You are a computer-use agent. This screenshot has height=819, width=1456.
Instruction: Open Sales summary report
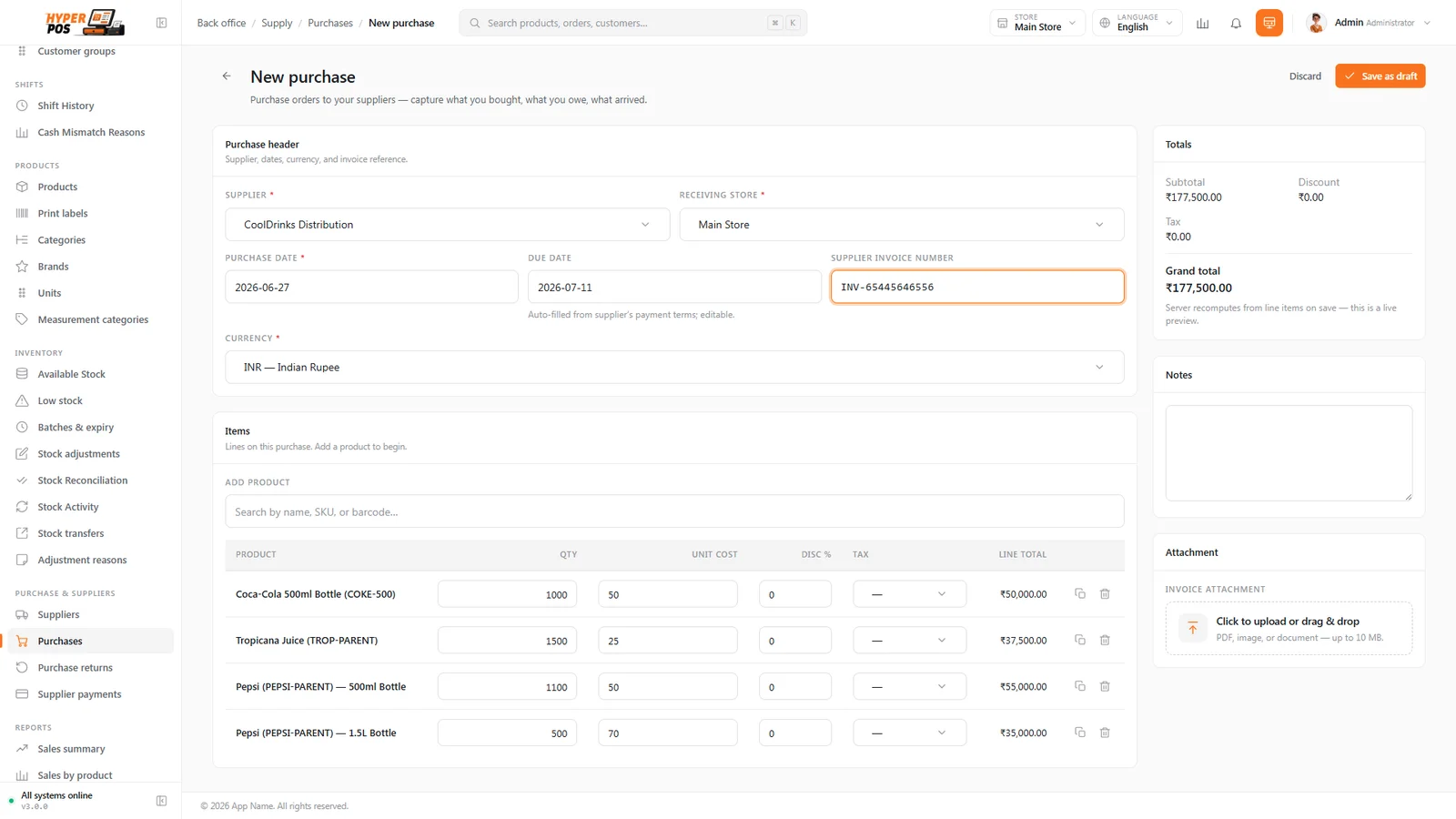pyautogui.click(x=71, y=749)
